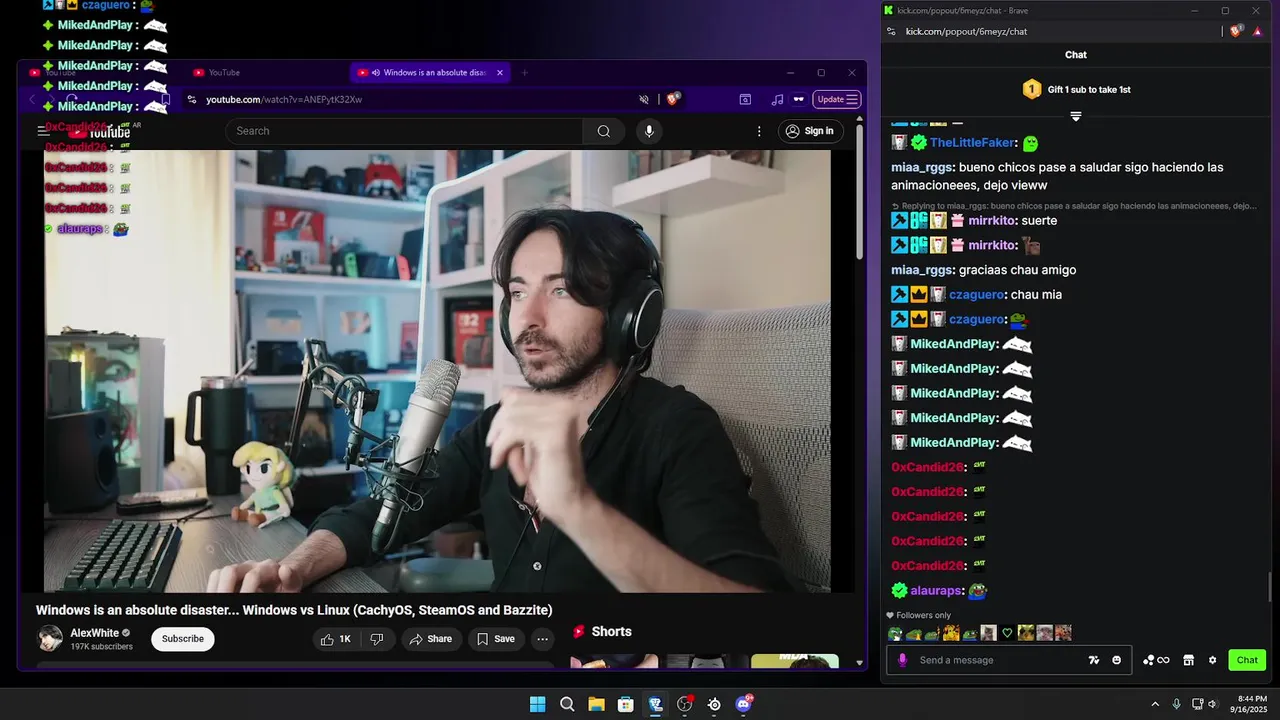The height and width of the screenshot is (720, 1280).
Task: Open Brave Leo sunglasses icon
Action: pyautogui.click(x=798, y=99)
